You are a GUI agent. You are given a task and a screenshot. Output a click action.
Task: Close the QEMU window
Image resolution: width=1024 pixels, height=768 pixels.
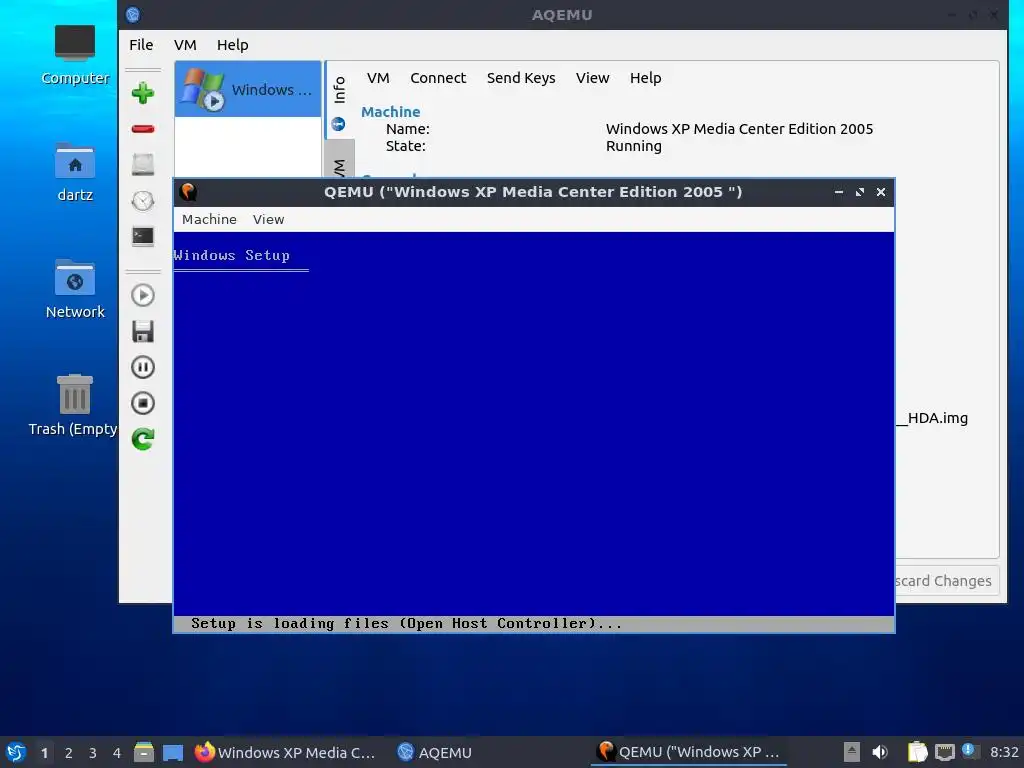coord(881,192)
